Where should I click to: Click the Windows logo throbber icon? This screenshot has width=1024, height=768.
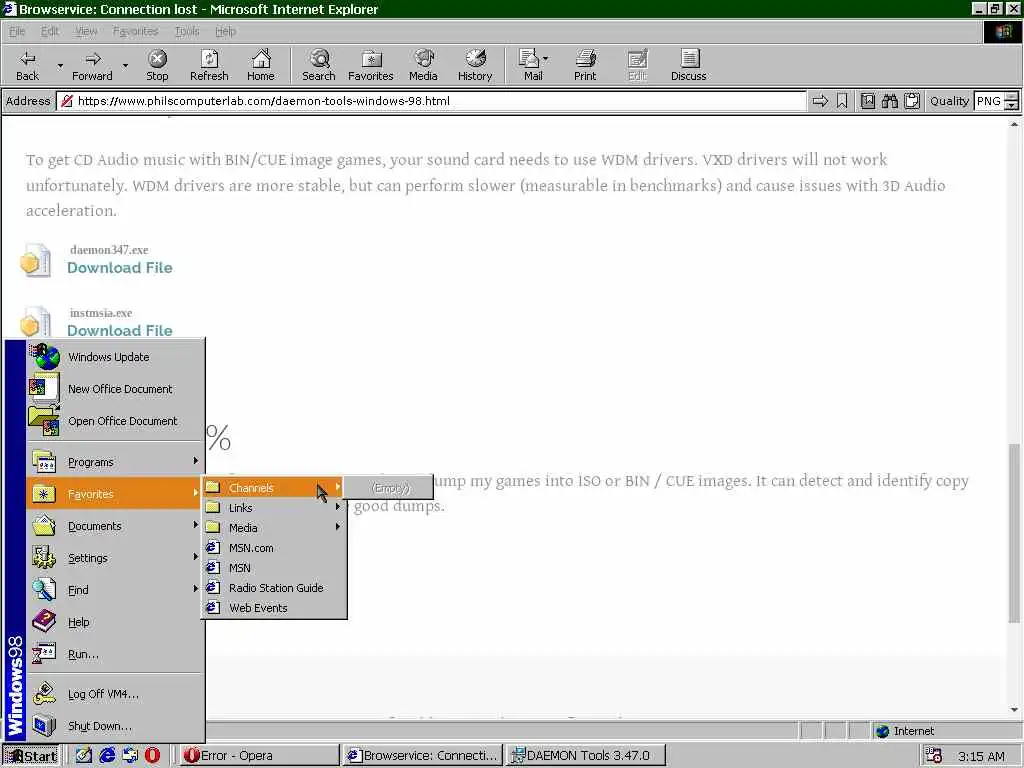pyautogui.click(x=1003, y=31)
